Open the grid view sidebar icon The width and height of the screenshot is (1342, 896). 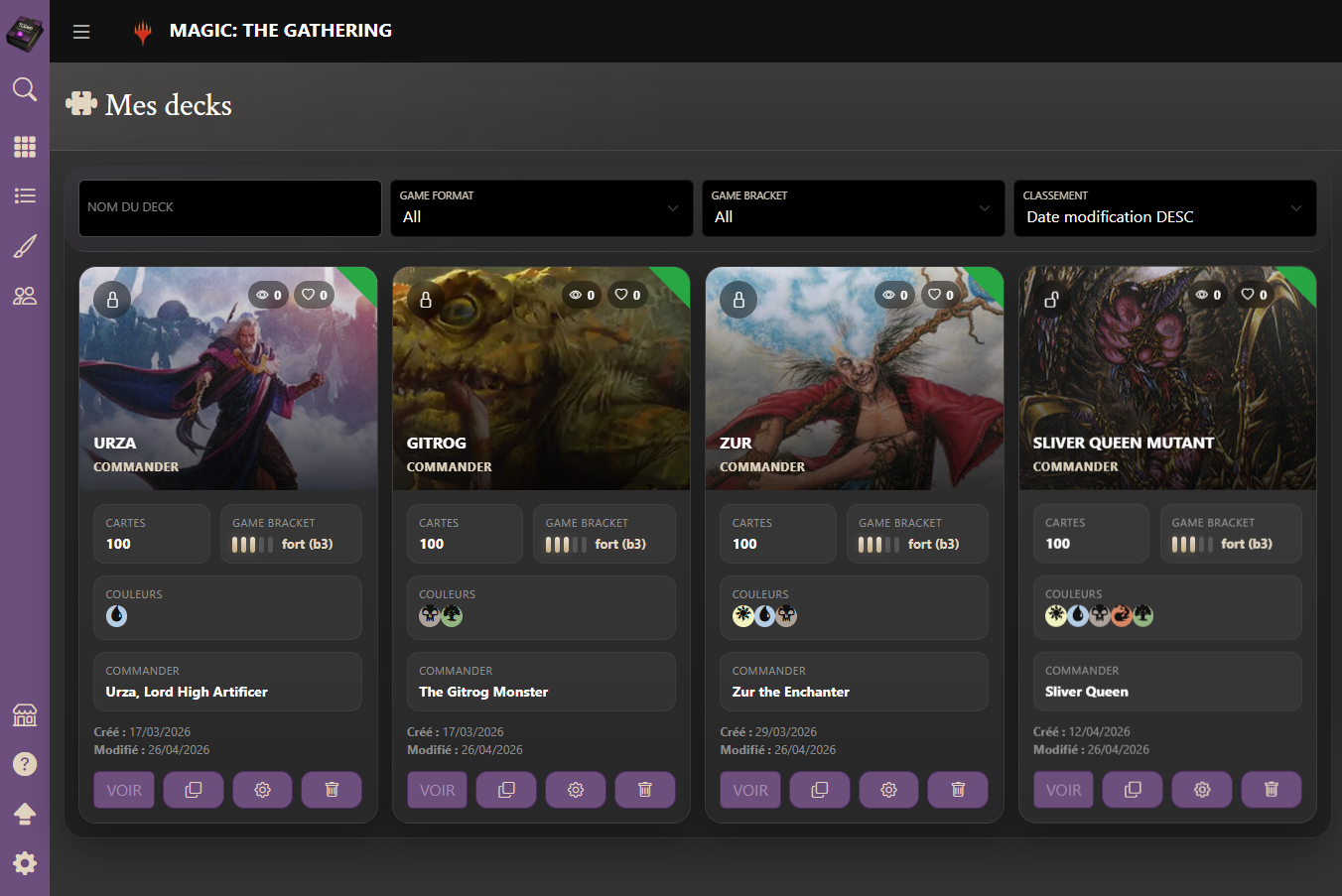pyautogui.click(x=25, y=147)
